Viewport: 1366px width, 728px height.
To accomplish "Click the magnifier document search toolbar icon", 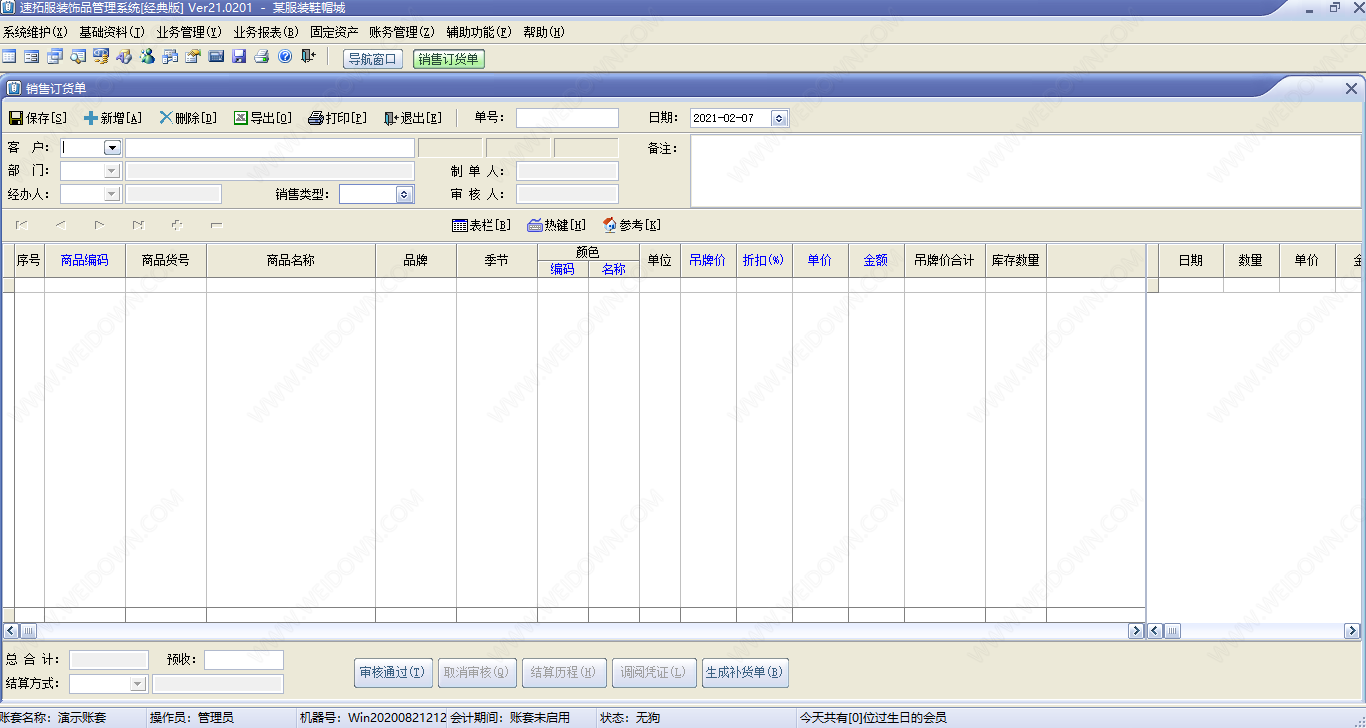I will tap(78, 57).
